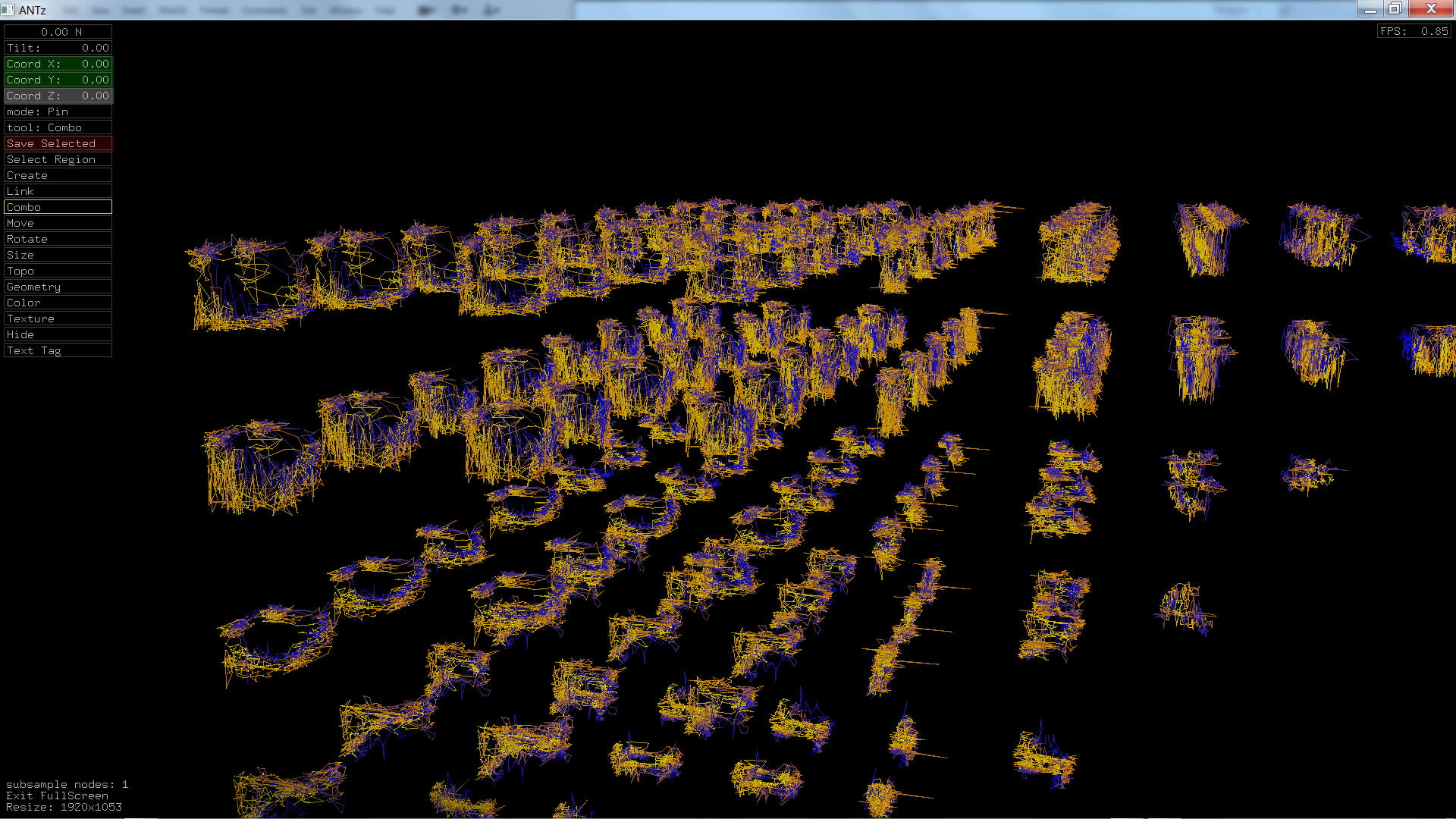Activate the highlighted Combo tool entry
Image resolution: width=1456 pixels, height=819 pixels.
[58, 207]
